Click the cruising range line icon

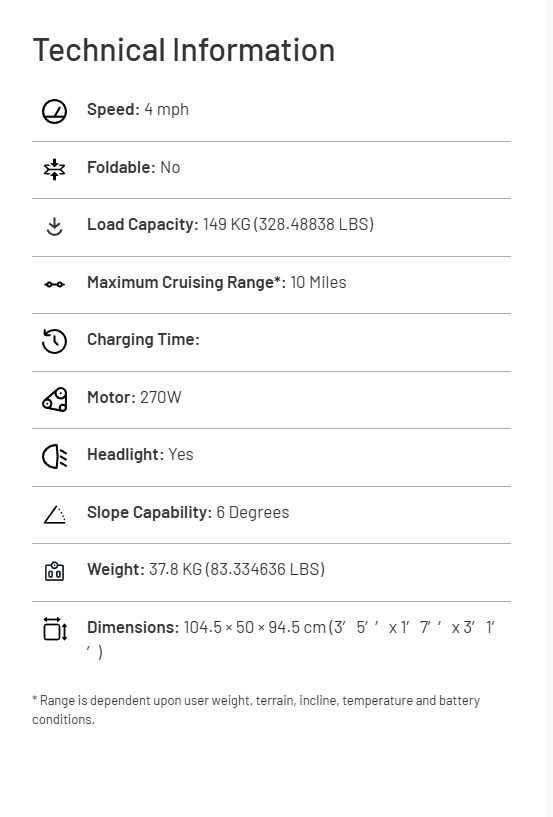click(x=54, y=284)
